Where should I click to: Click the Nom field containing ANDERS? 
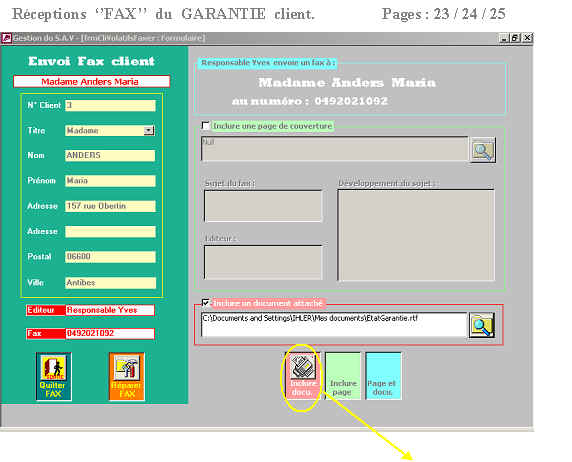point(110,155)
